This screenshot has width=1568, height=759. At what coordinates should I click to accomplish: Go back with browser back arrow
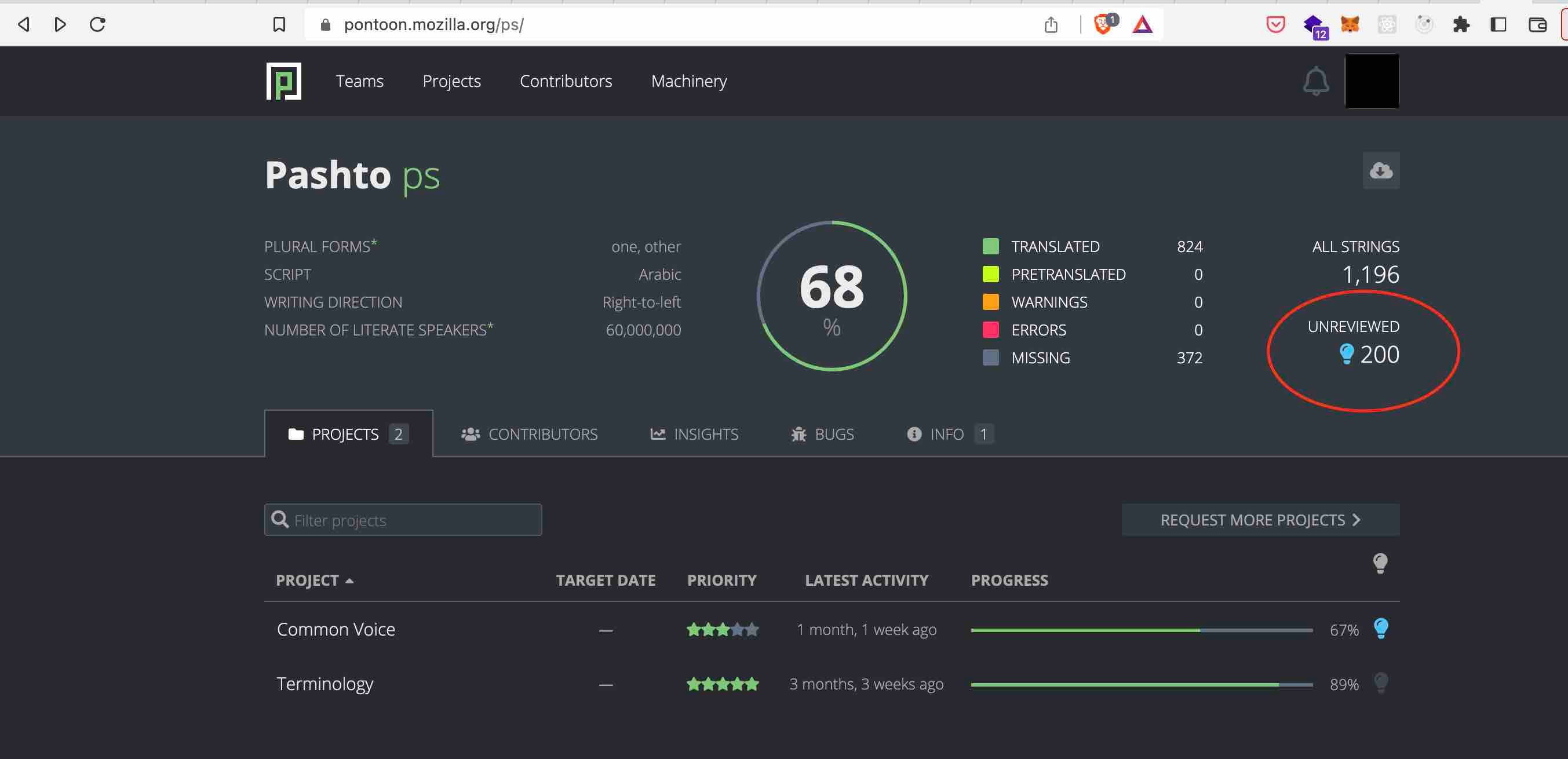point(24,24)
